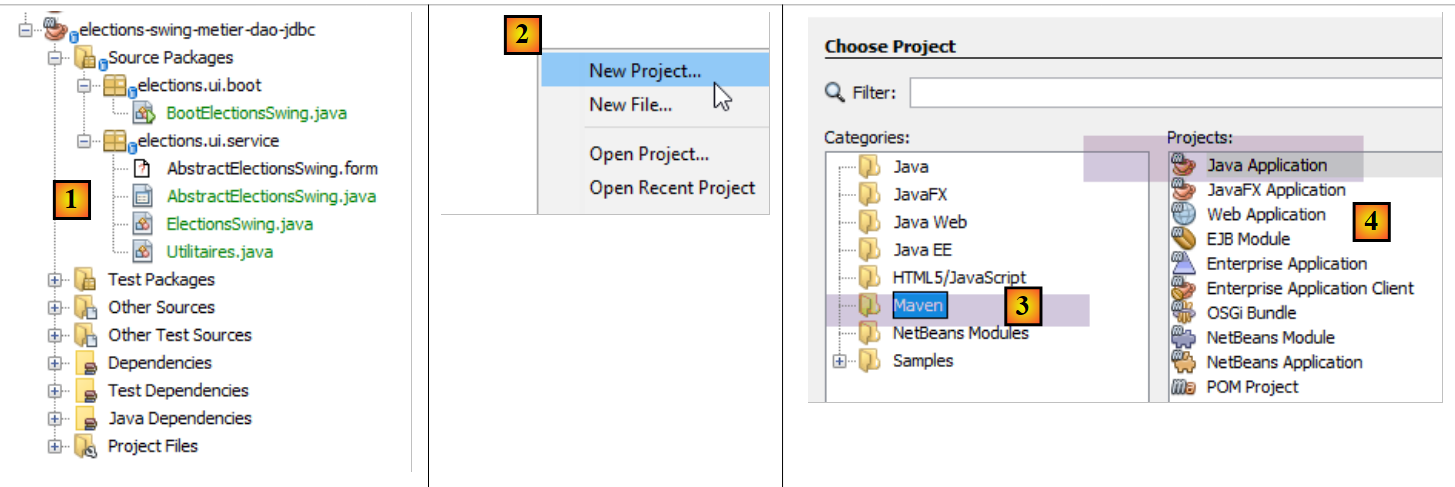Select Java Application in Projects list
Image resolution: width=1455 pixels, height=487 pixels.
(1266, 166)
